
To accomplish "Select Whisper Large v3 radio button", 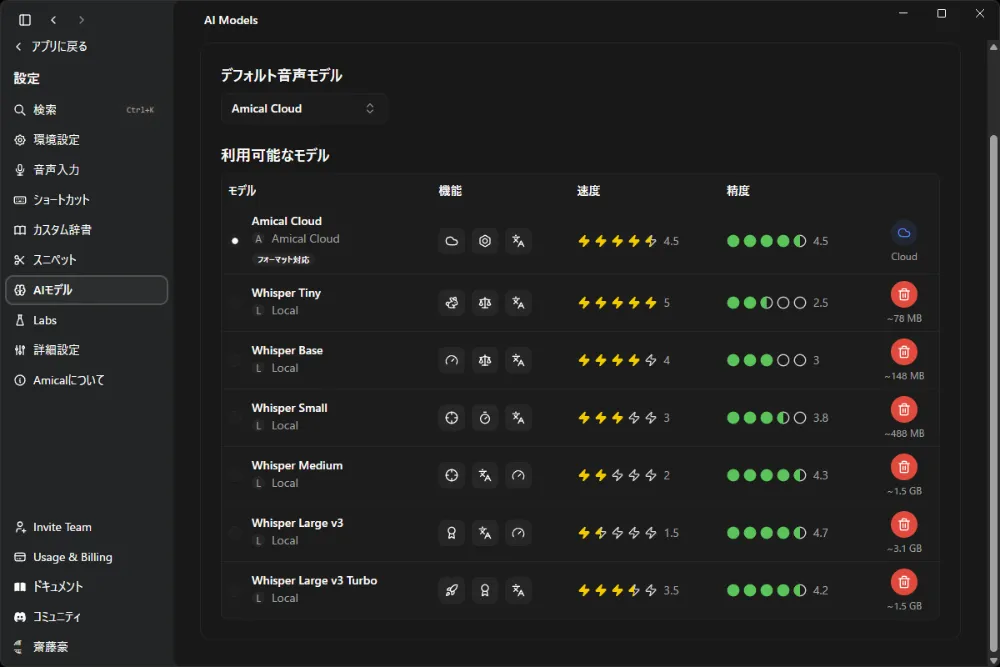I will point(235,532).
